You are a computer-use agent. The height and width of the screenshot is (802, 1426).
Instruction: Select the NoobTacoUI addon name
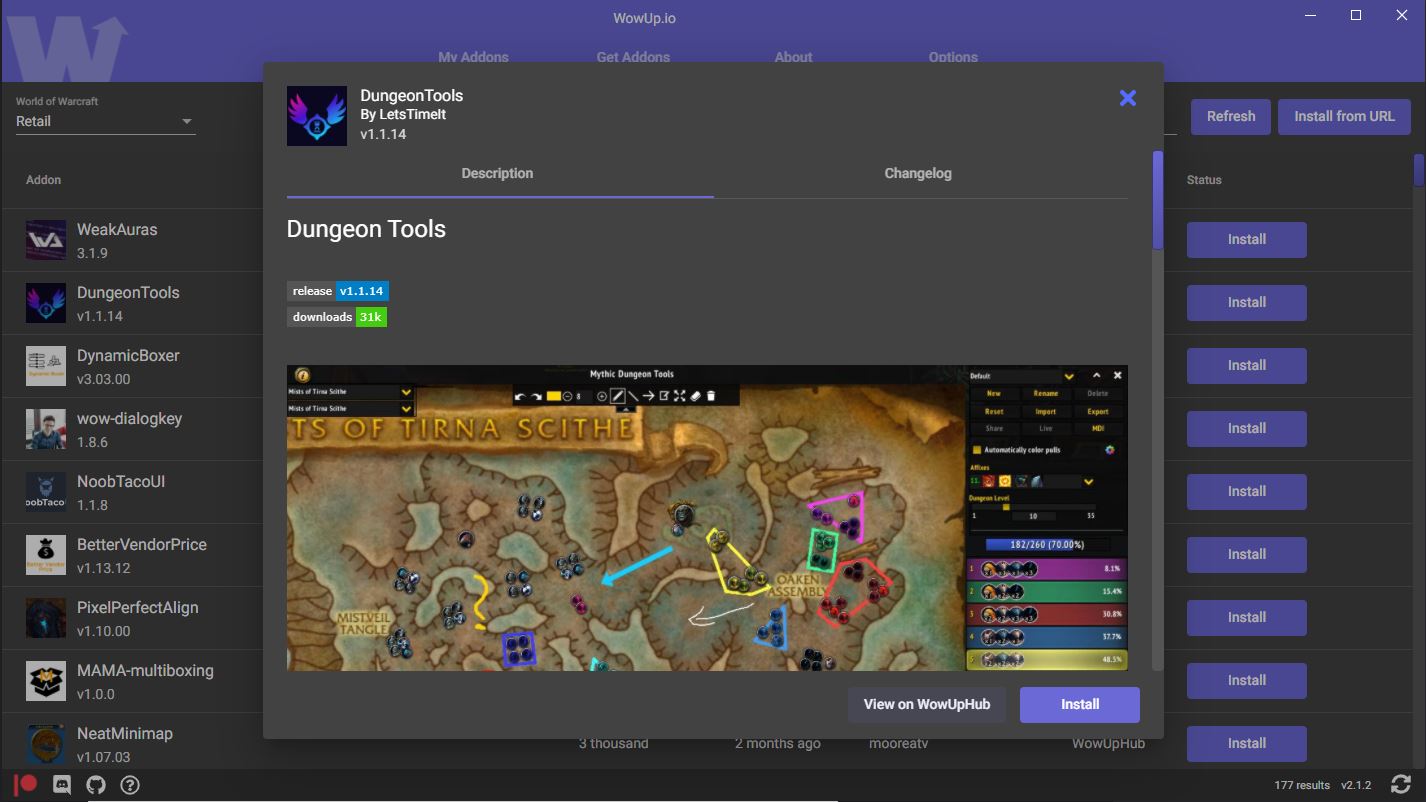(121, 481)
